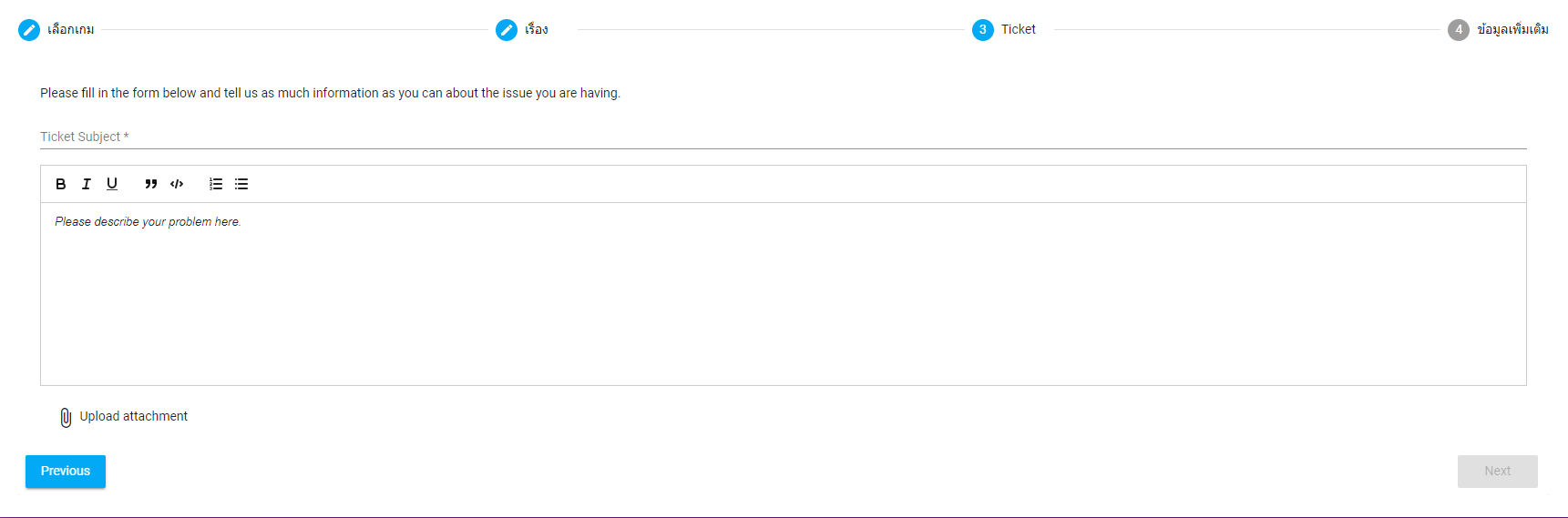Click the Next button
The height and width of the screenshot is (518, 1568).
pyautogui.click(x=1498, y=472)
